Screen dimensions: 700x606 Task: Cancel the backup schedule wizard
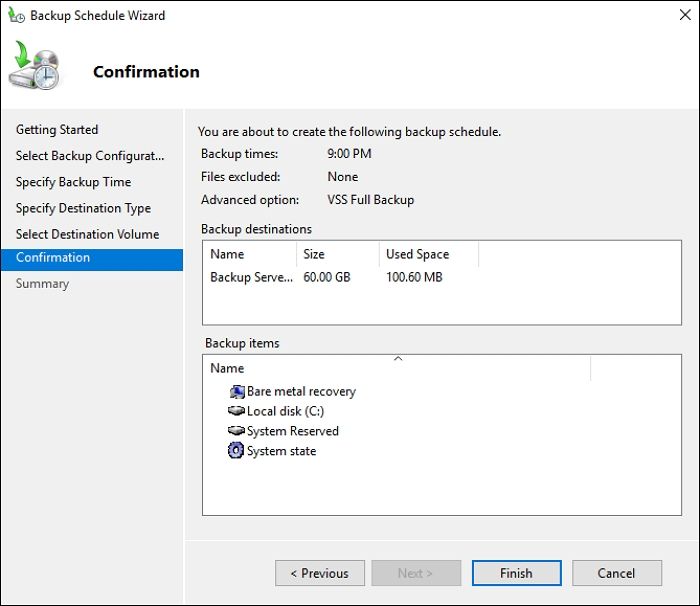tap(616, 573)
